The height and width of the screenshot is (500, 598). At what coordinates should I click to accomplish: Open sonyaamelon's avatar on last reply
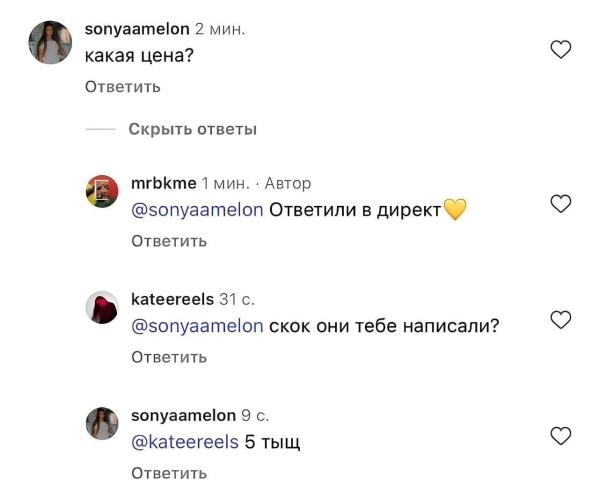[102, 423]
